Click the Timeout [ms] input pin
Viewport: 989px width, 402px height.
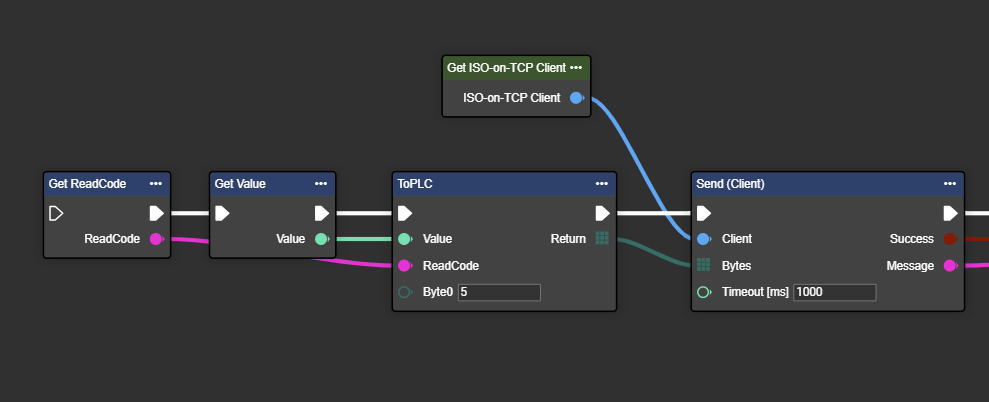pyautogui.click(x=704, y=292)
